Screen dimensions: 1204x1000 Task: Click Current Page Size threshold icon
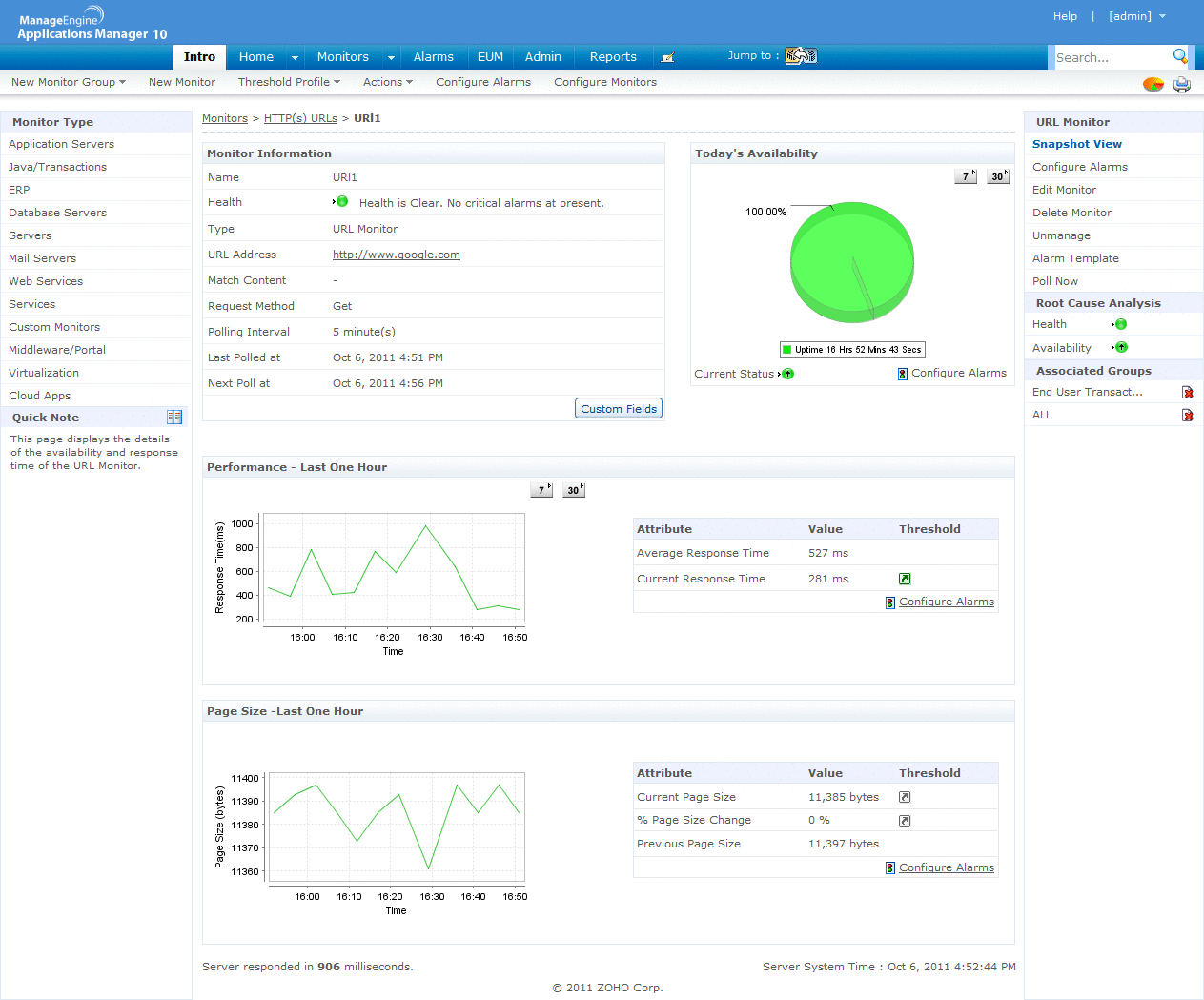[x=905, y=797]
